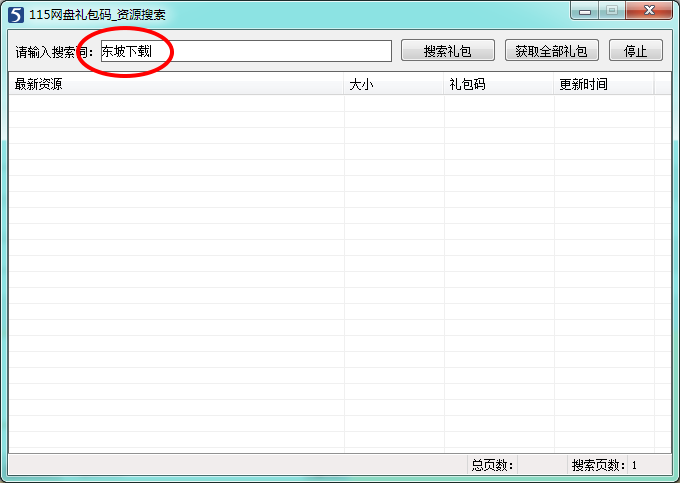Close the 115网盘礼包码 window
Screen dimensions: 680x483
[x=649, y=11]
